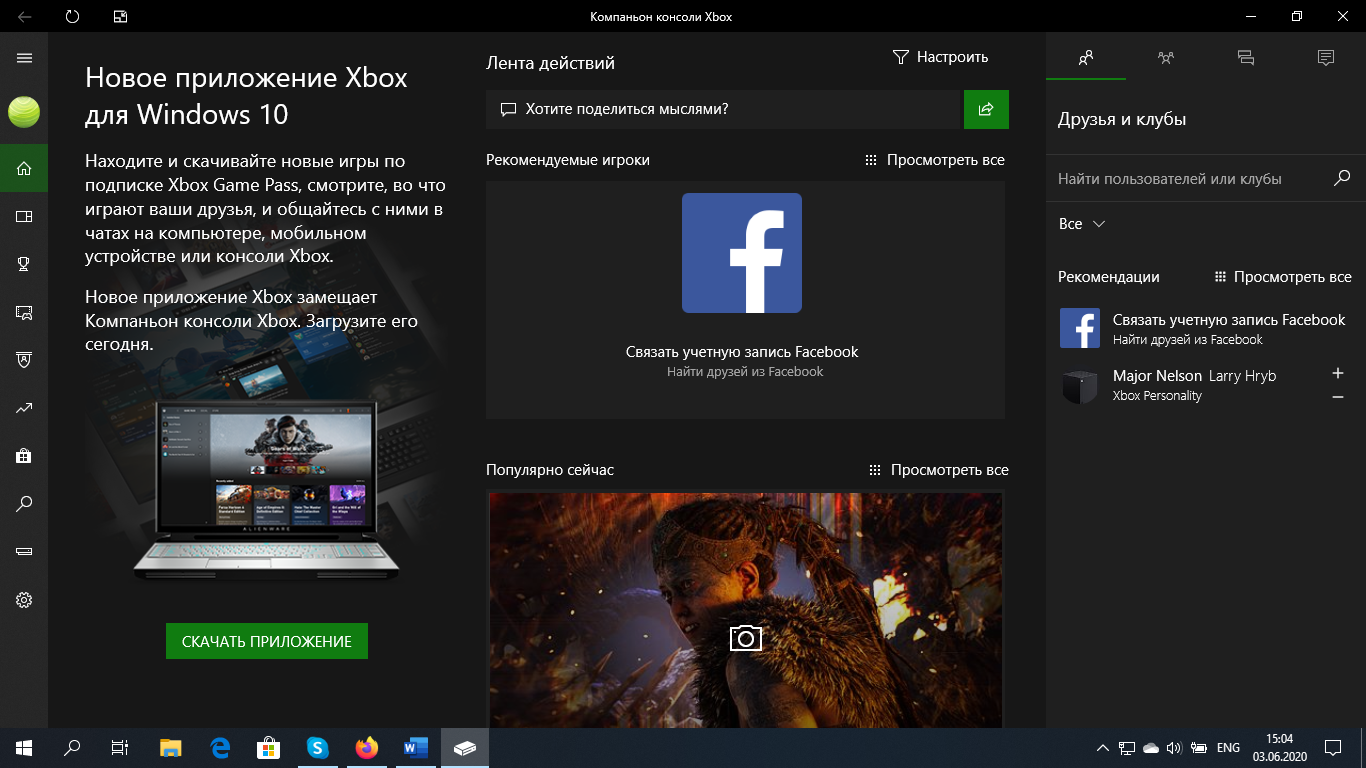
Task: Click the laptop promo image
Action: click(266, 490)
